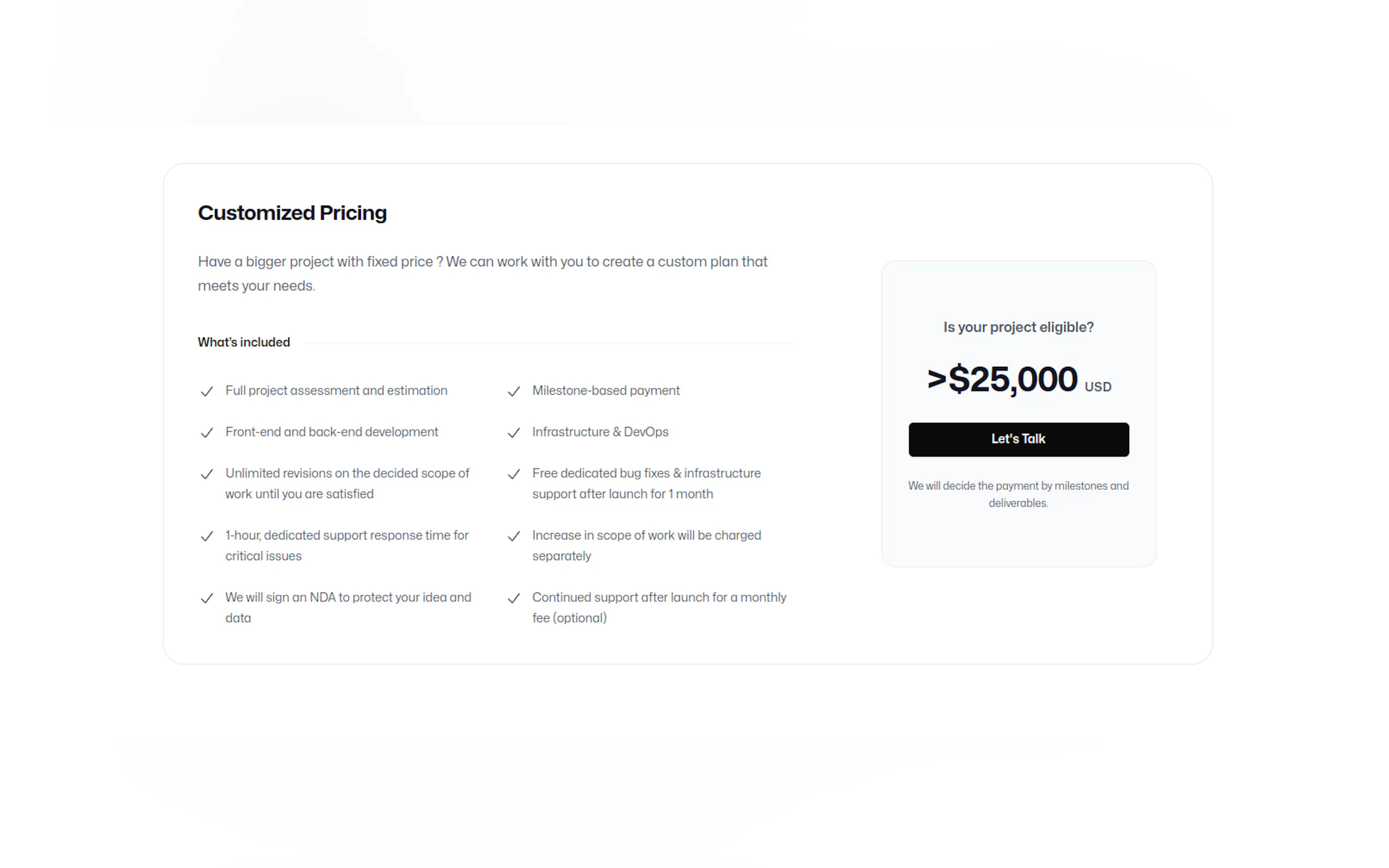Click the 'fee (optional)' text line
Image resolution: width=1389 pixels, height=868 pixels.
[569, 618]
